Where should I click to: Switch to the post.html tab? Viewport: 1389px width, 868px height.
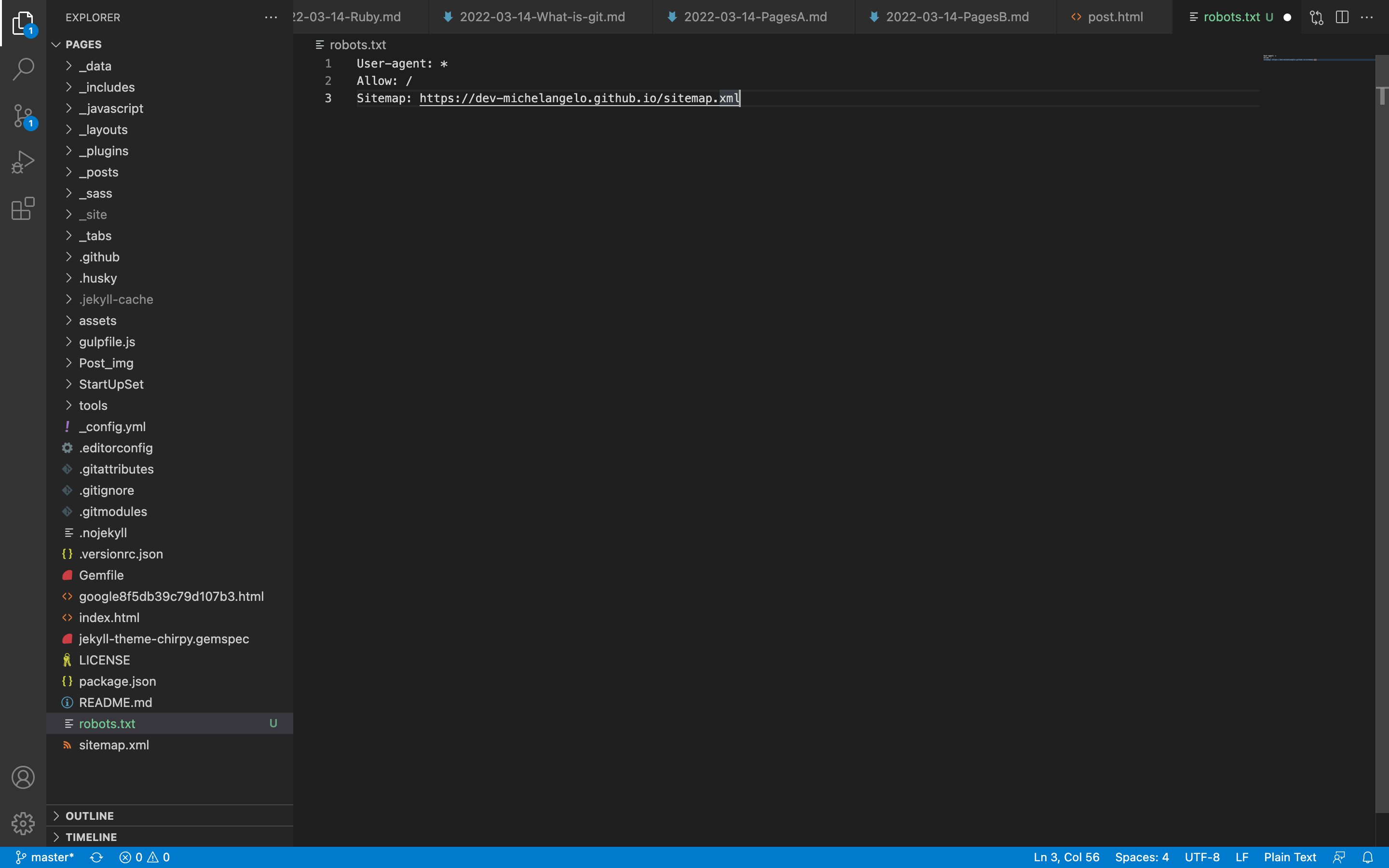tap(1114, 17)
